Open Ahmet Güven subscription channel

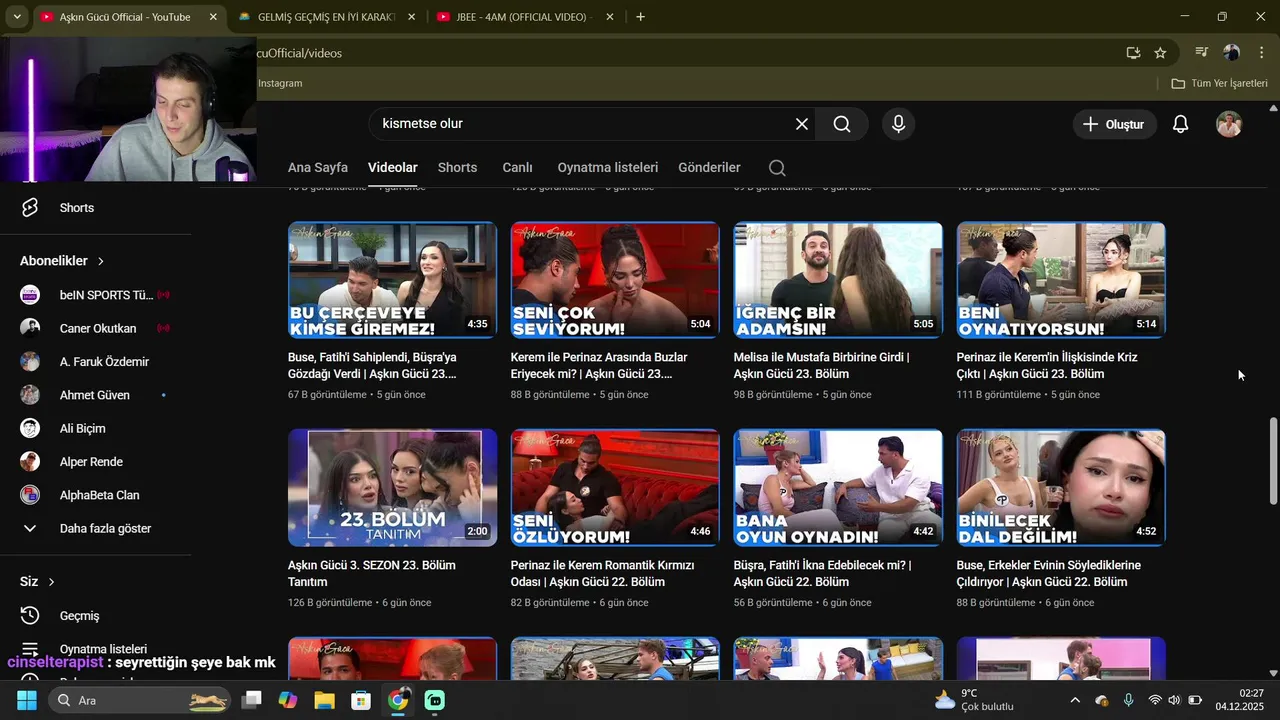click(96, 395)
